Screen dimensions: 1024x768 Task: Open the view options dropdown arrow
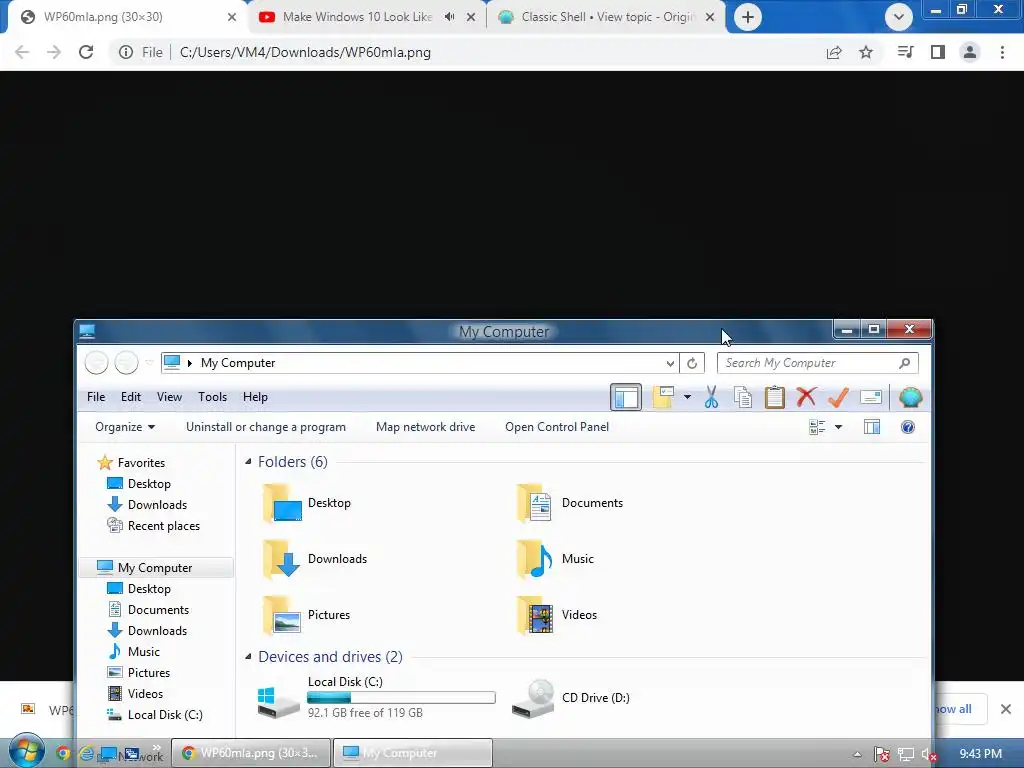coord(839,427)
